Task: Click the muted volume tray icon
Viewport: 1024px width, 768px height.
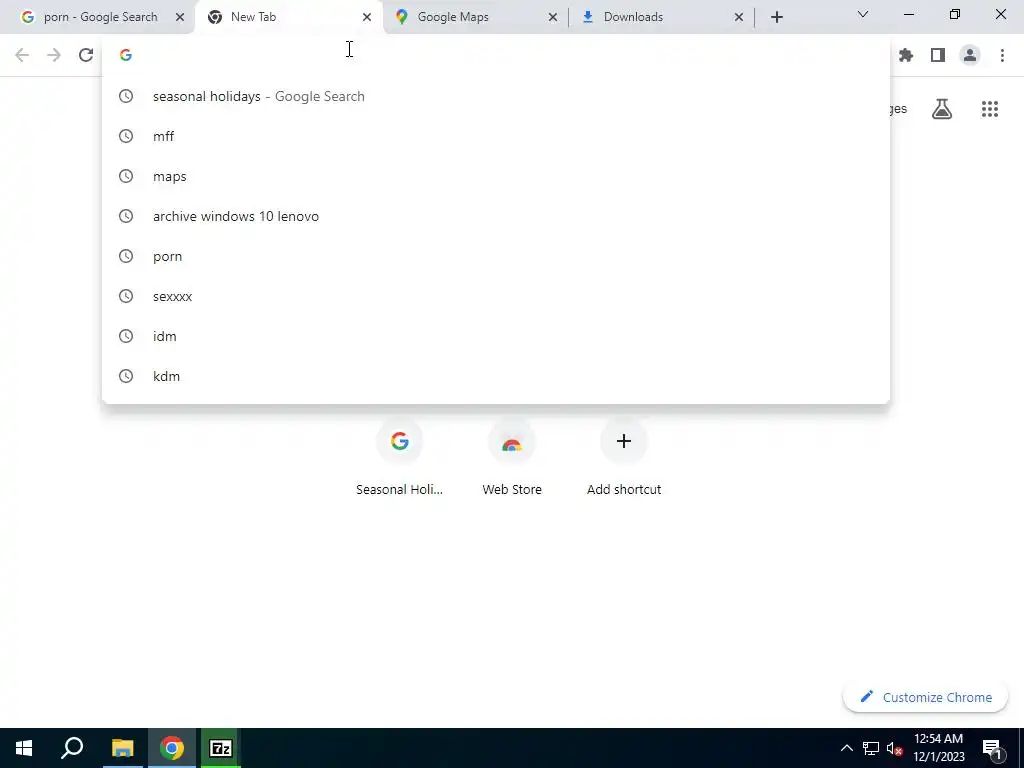Action: pos(895,748)
